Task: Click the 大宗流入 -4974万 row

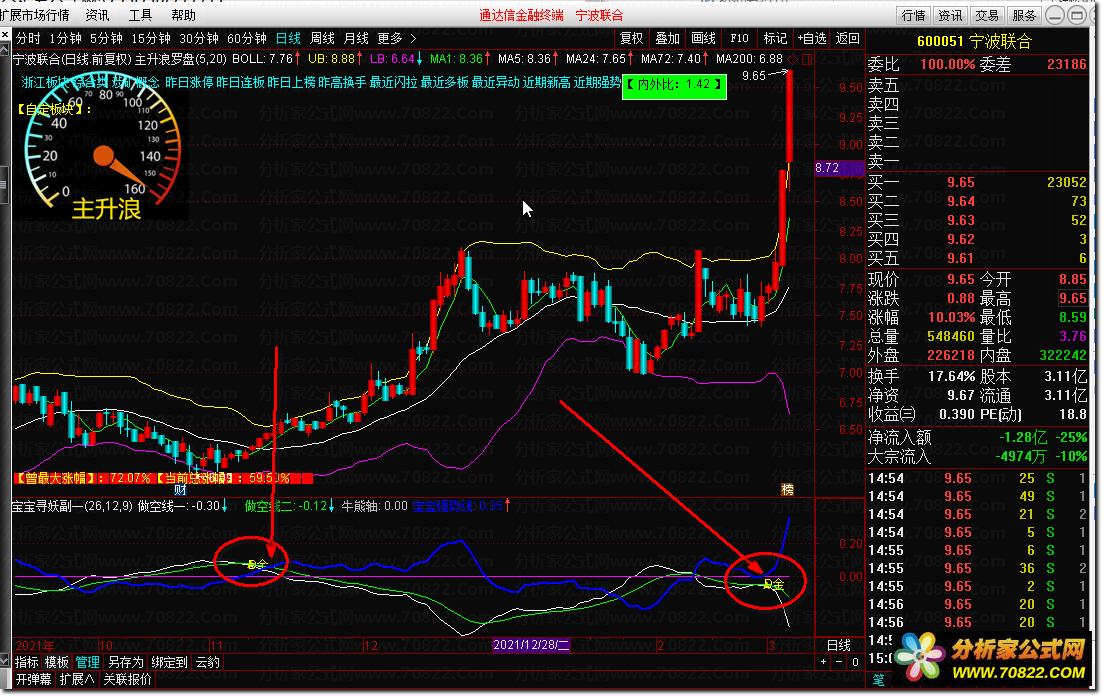Action: click(x=977, y=457)
